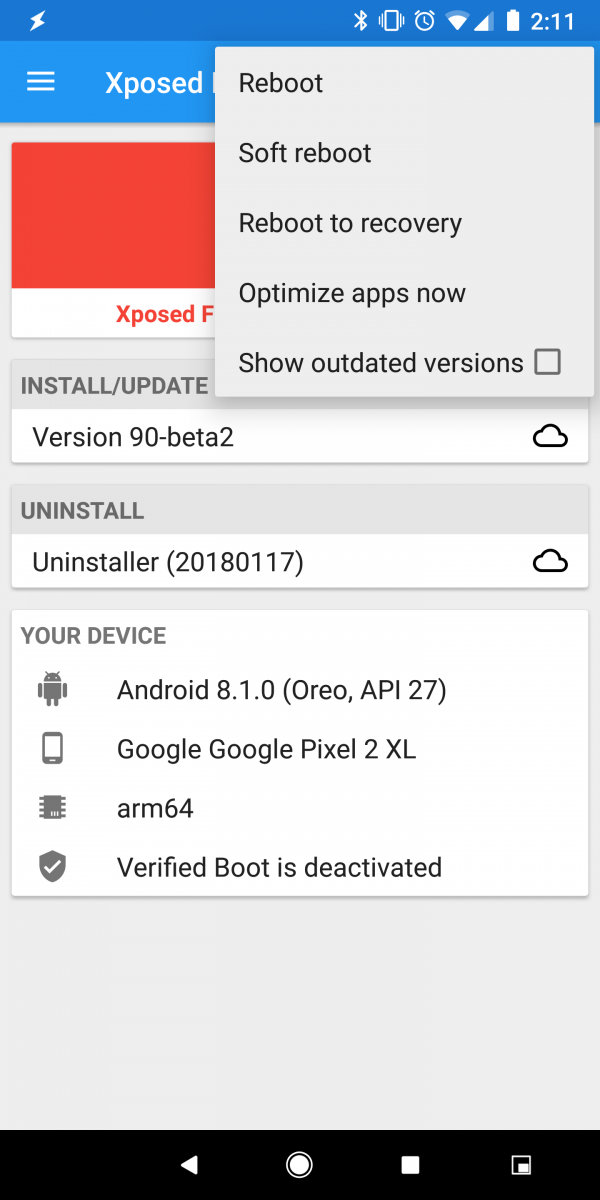The height and width of the screenshot is (1200, 600).
Task: Tap the cloud icon beside Uninstaller (20180117)
Action: pyautogui.click(x=550, y=562)
